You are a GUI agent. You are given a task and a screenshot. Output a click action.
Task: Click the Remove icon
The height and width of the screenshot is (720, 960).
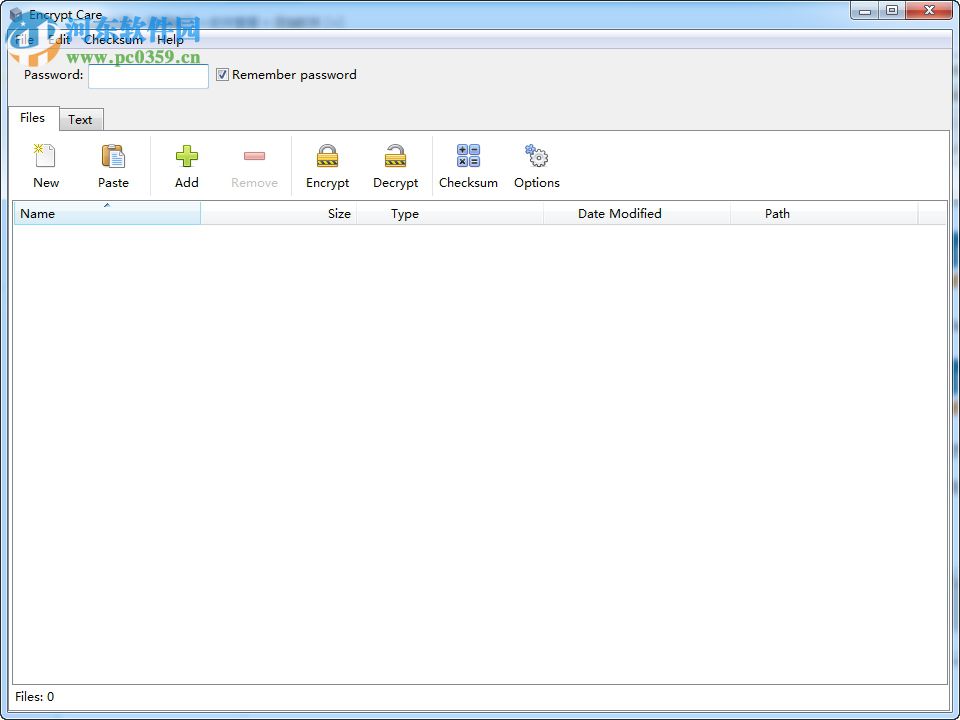pos(253,163)
